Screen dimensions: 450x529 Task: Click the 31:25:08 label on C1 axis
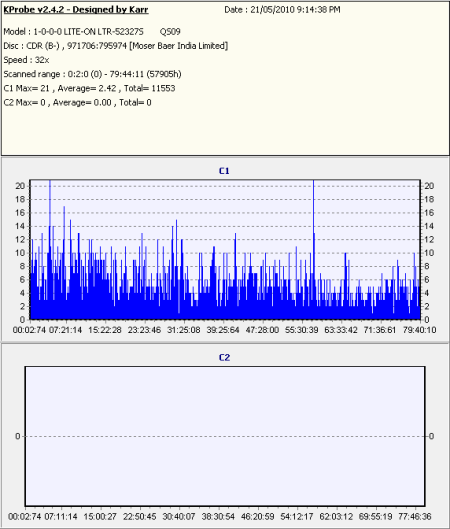(x=184, y=330)
